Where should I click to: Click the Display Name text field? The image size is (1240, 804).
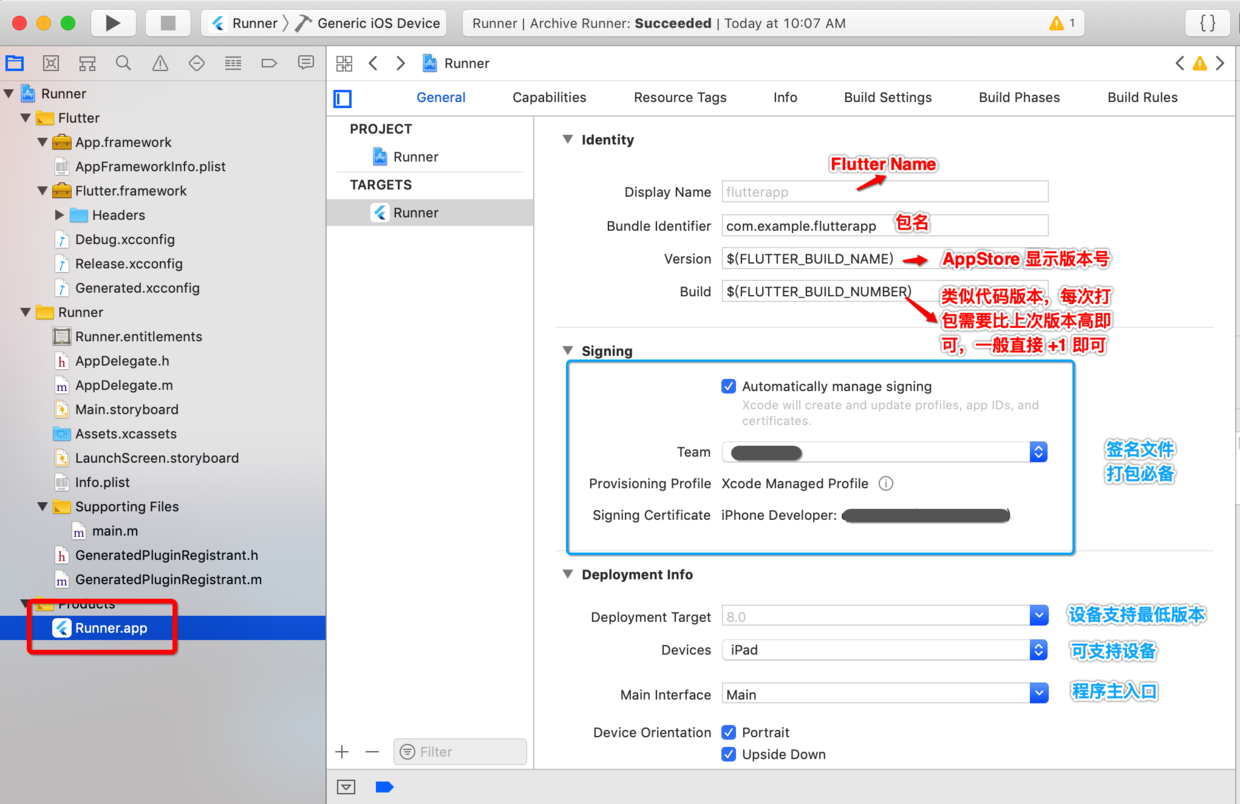click(x=885, y=192)
